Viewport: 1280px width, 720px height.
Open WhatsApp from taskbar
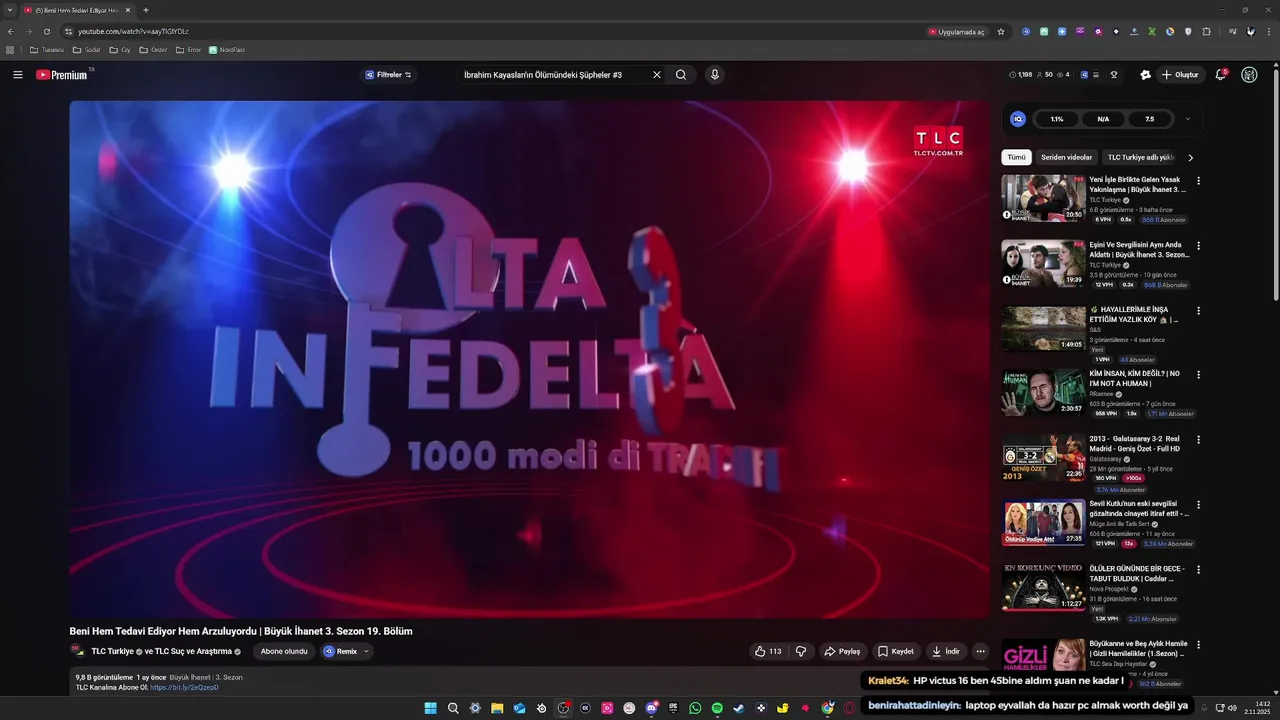pyautogui.click(x=695, y=708)
